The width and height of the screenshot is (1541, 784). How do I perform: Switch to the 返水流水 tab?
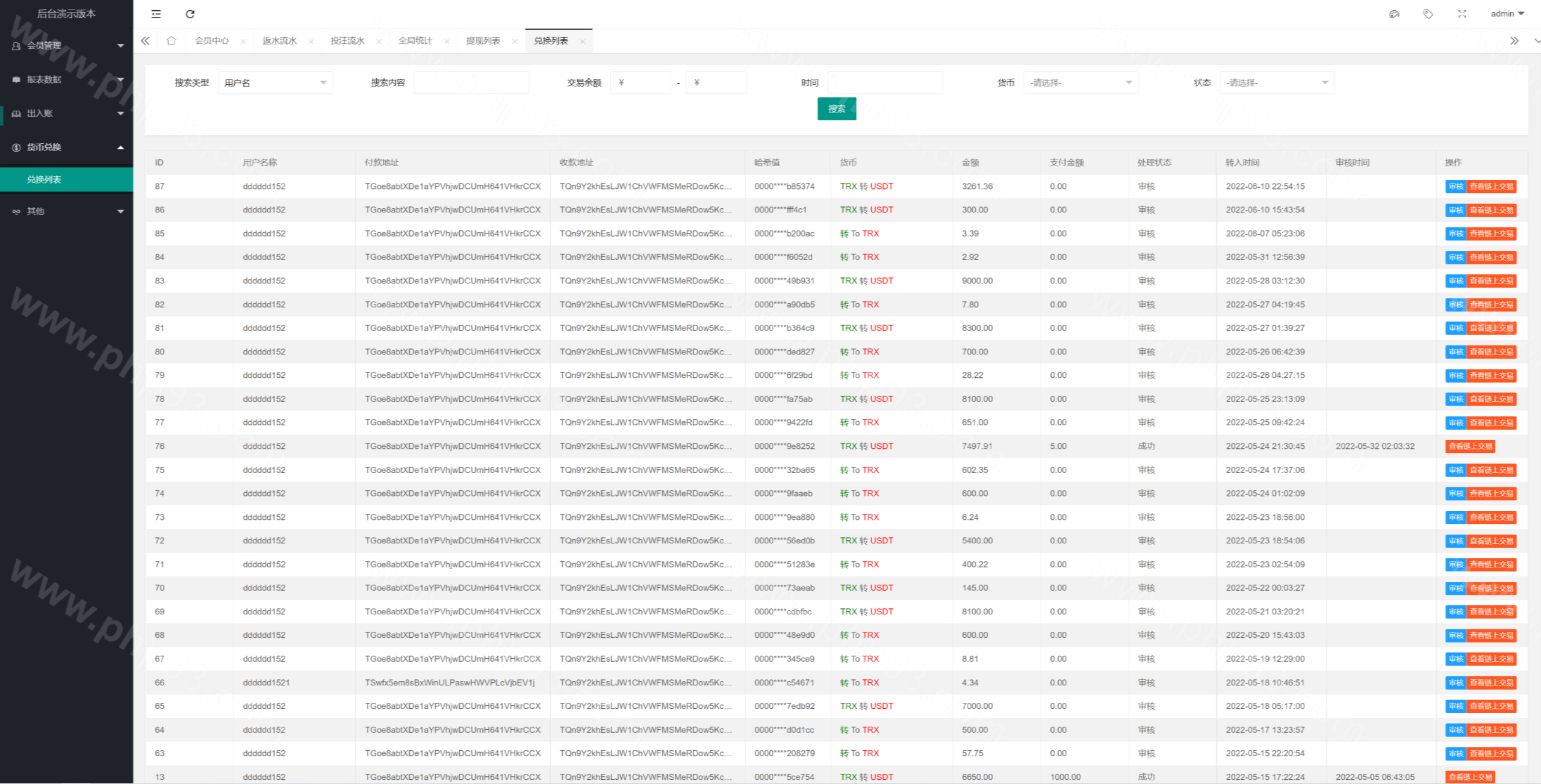point(280,41)
